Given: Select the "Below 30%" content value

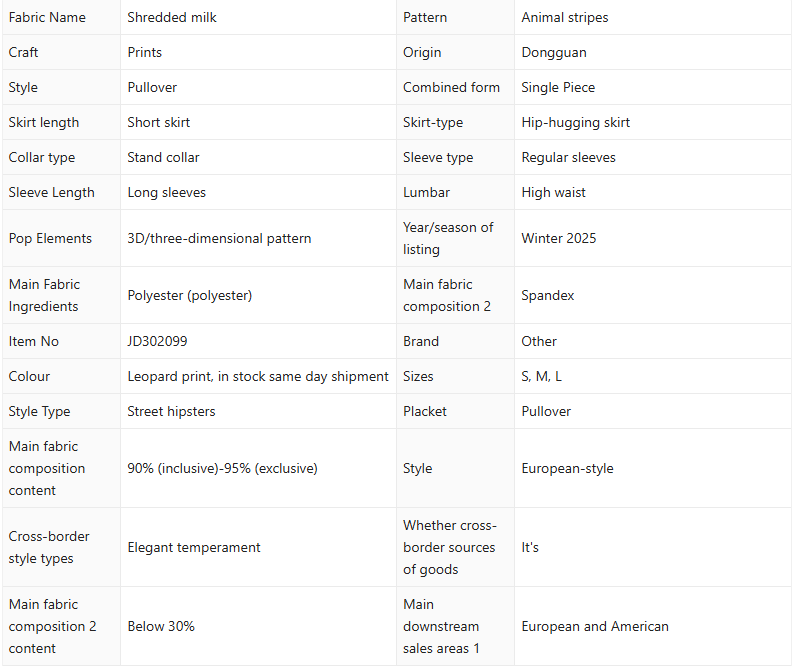Looking at the screenshot, I should pos(161,626).
